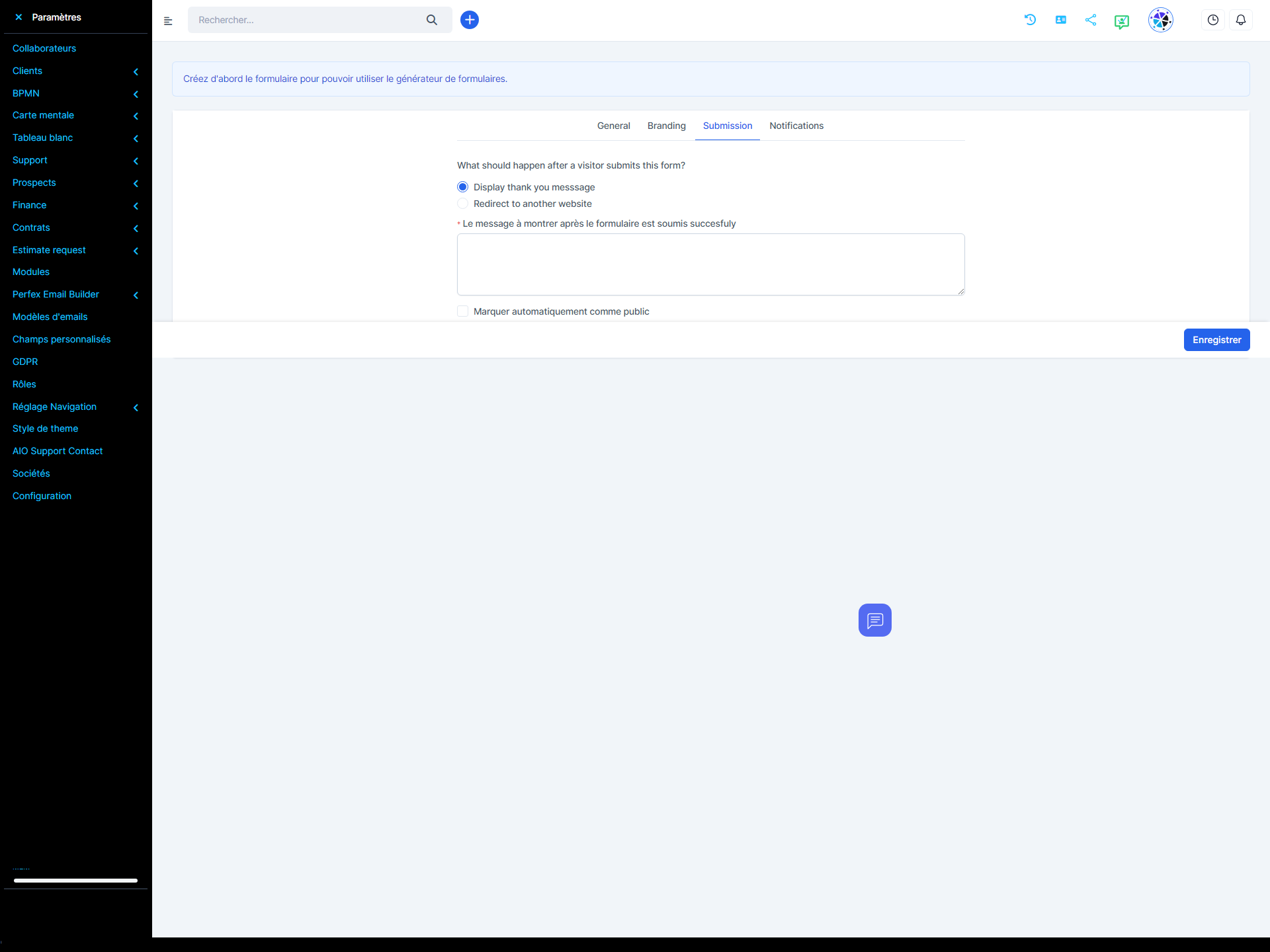1270x952 pixels.
Task: Select the Display thank you message radio button
Action: click(463, 187)
